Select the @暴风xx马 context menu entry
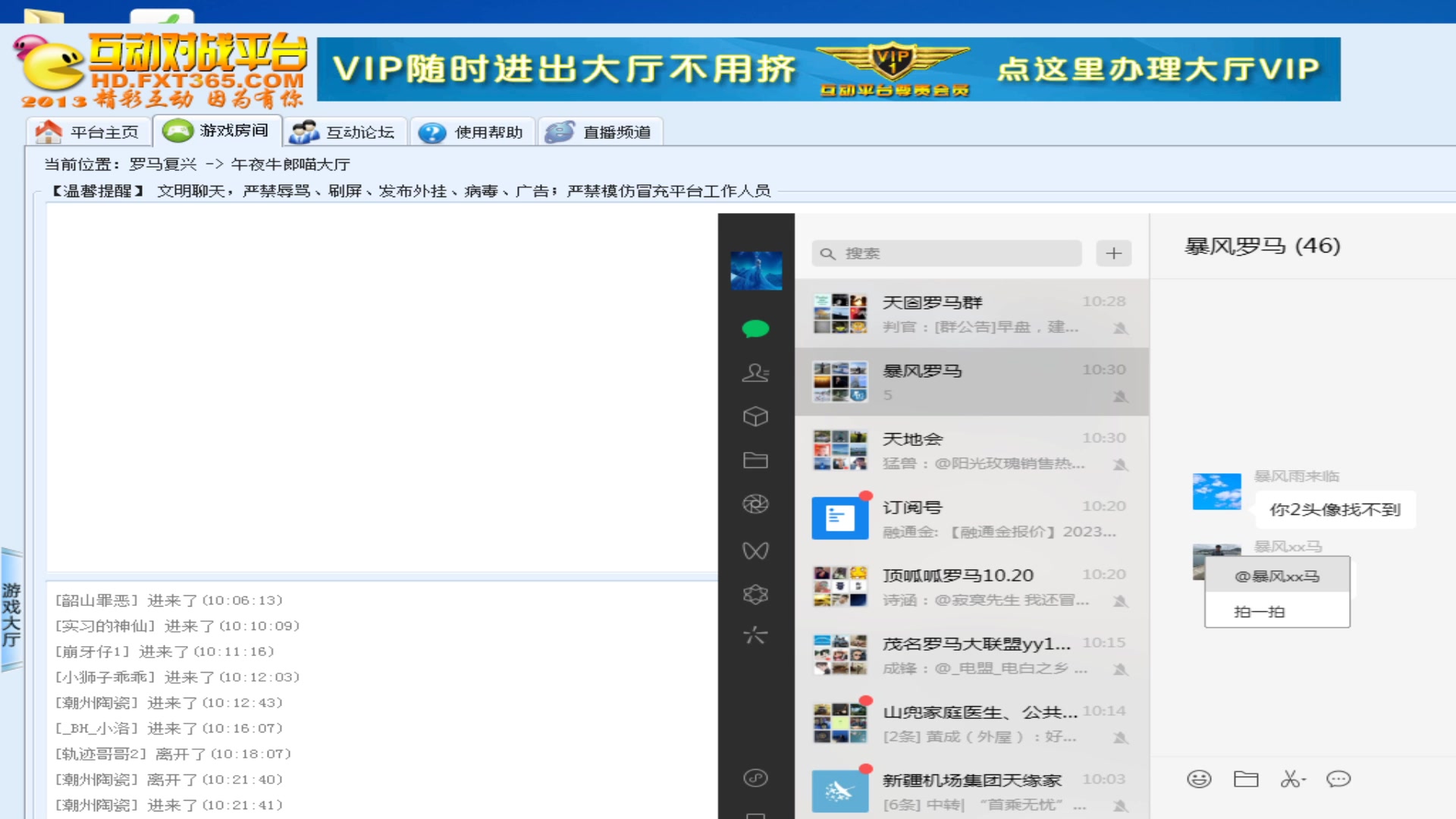This screenshot has height=819, width=1456. (1277, 576)
